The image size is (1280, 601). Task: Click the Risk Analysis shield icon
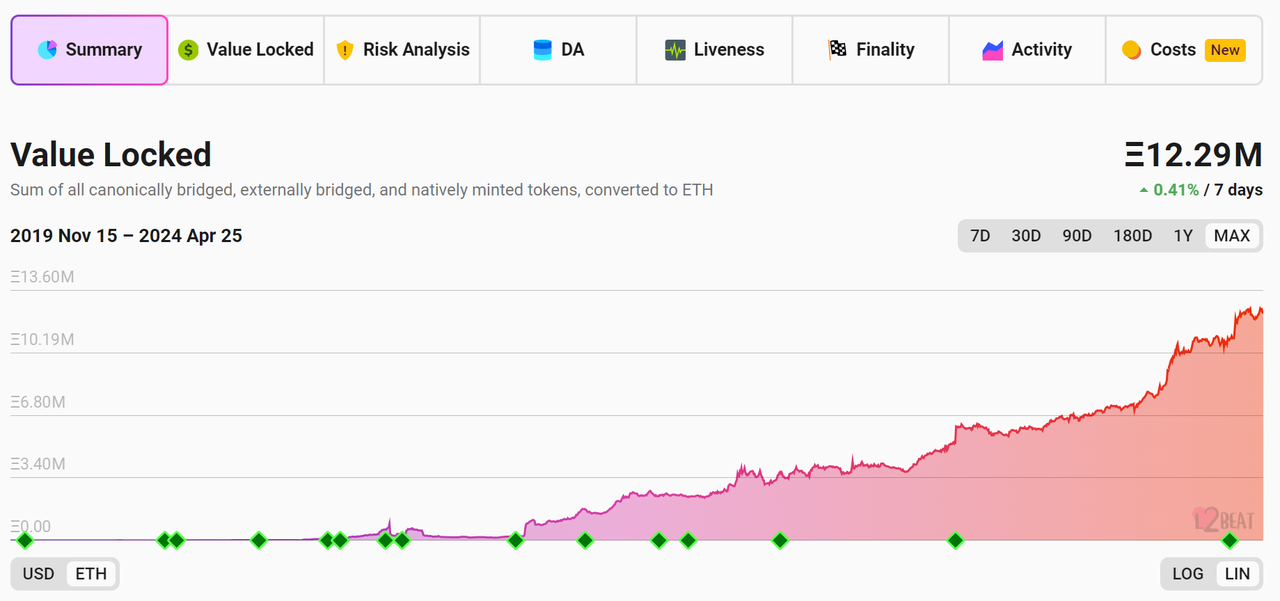pyautogui.click(x=345, y=50)
